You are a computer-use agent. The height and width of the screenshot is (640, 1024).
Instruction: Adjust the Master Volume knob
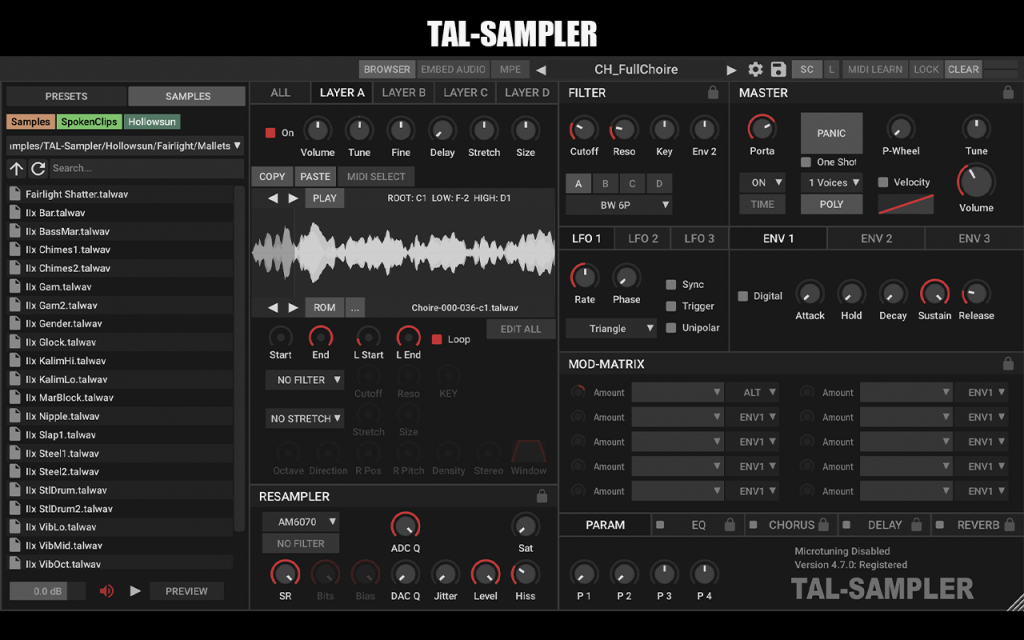pyautogui.click(x=976, y=182)
